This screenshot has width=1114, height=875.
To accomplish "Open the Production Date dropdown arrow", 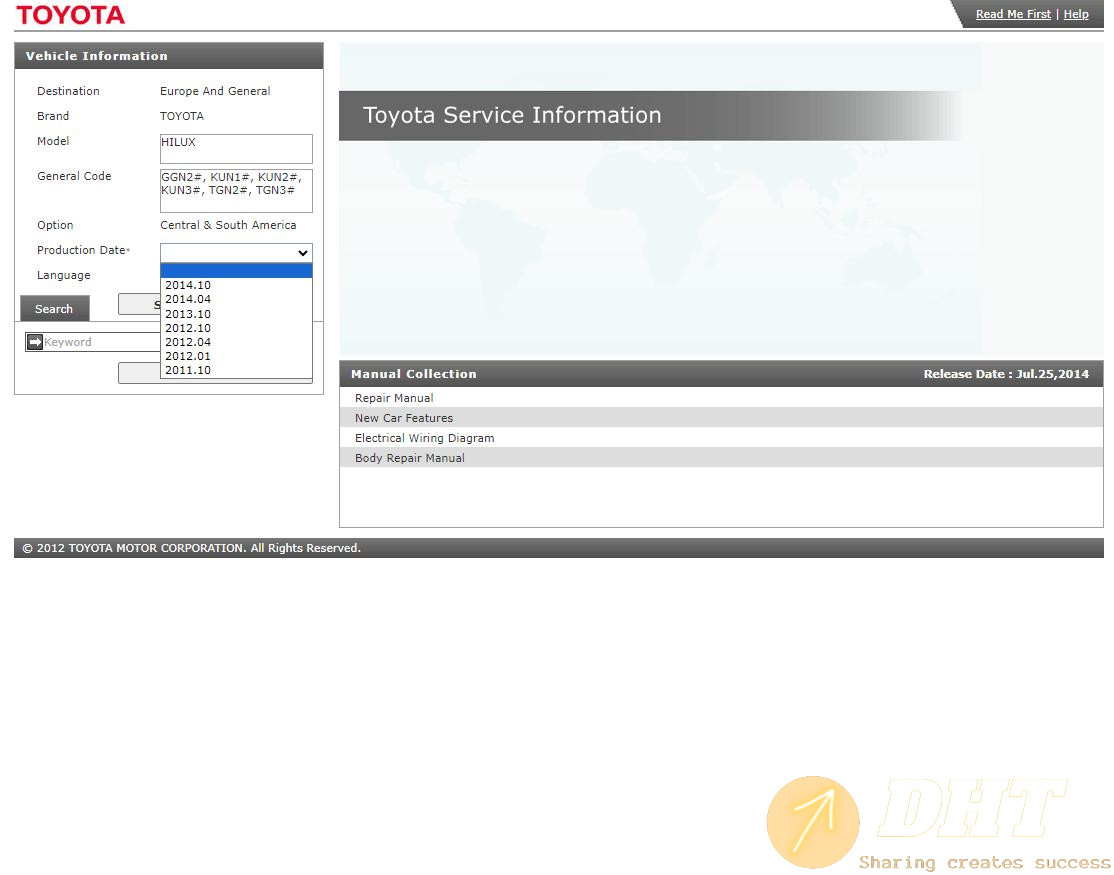I will tap(303, 253).
